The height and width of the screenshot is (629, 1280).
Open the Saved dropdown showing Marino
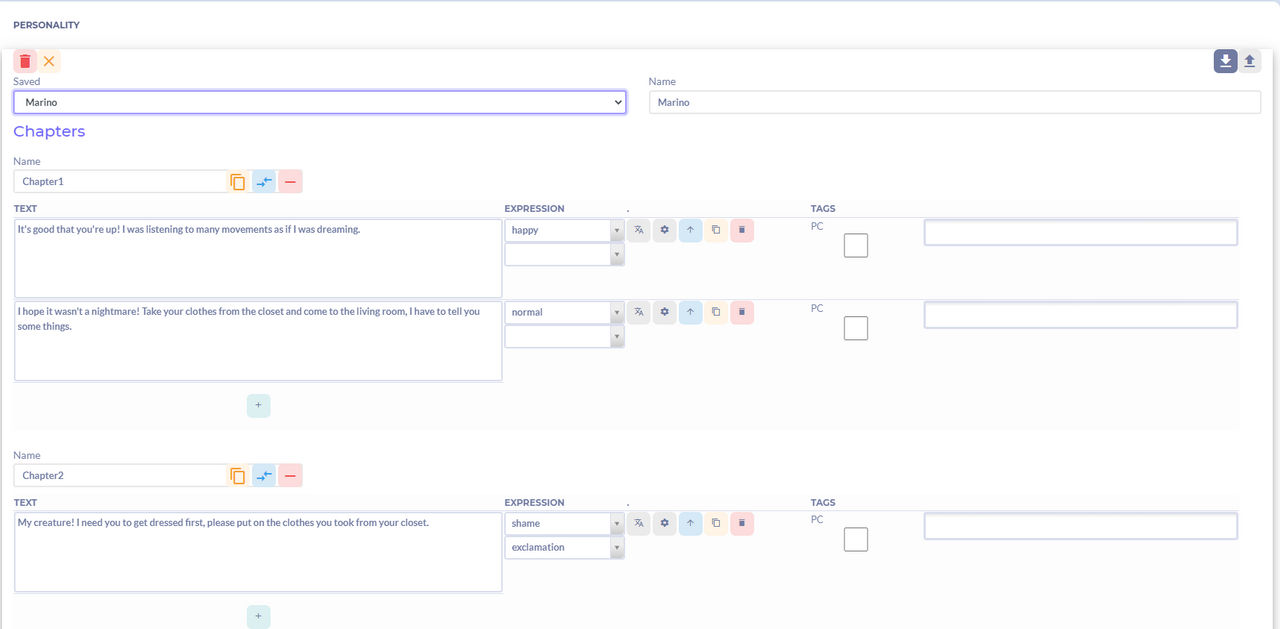[319, 102]
